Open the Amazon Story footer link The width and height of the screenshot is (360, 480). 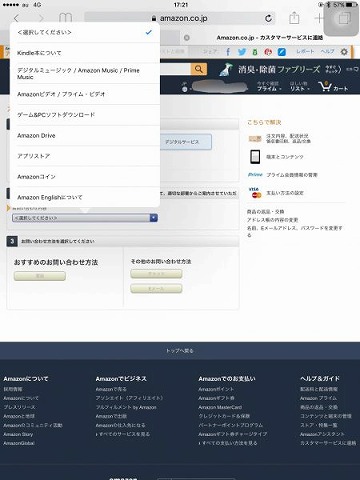pyautogui.click(x=18, y=434)
